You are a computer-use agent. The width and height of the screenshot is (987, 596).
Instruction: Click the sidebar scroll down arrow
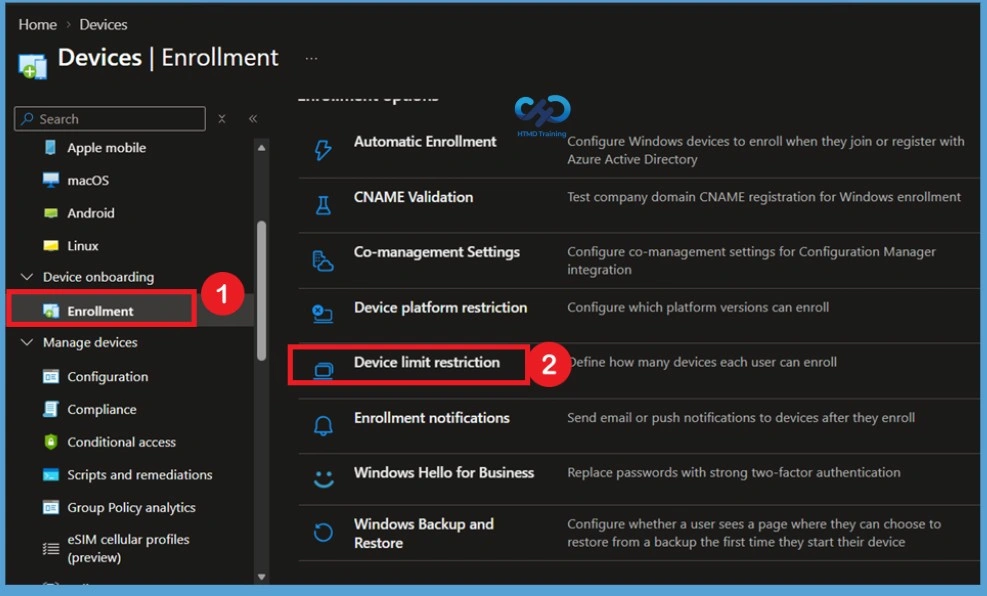[x=261, y=576]
